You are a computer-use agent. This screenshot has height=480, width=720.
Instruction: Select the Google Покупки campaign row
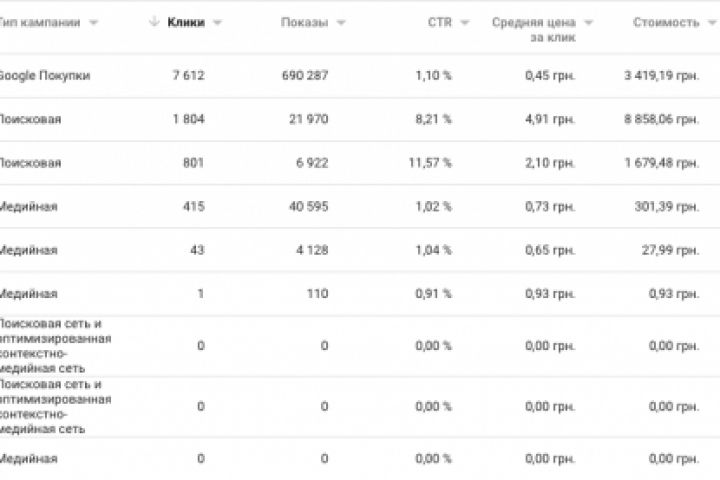point(45,76)
